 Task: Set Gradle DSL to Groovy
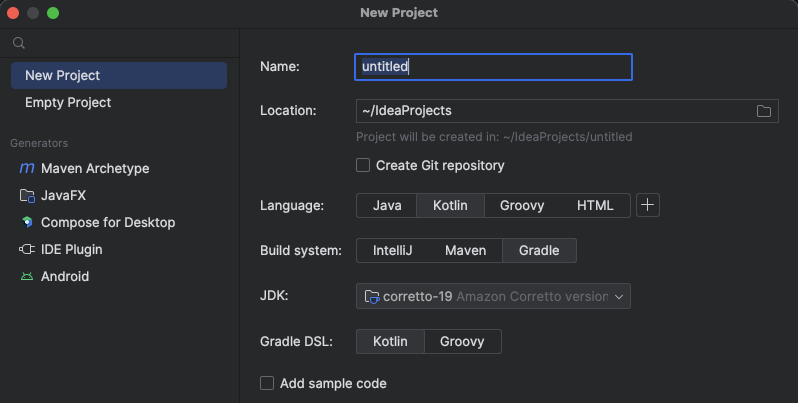point(462,341)
